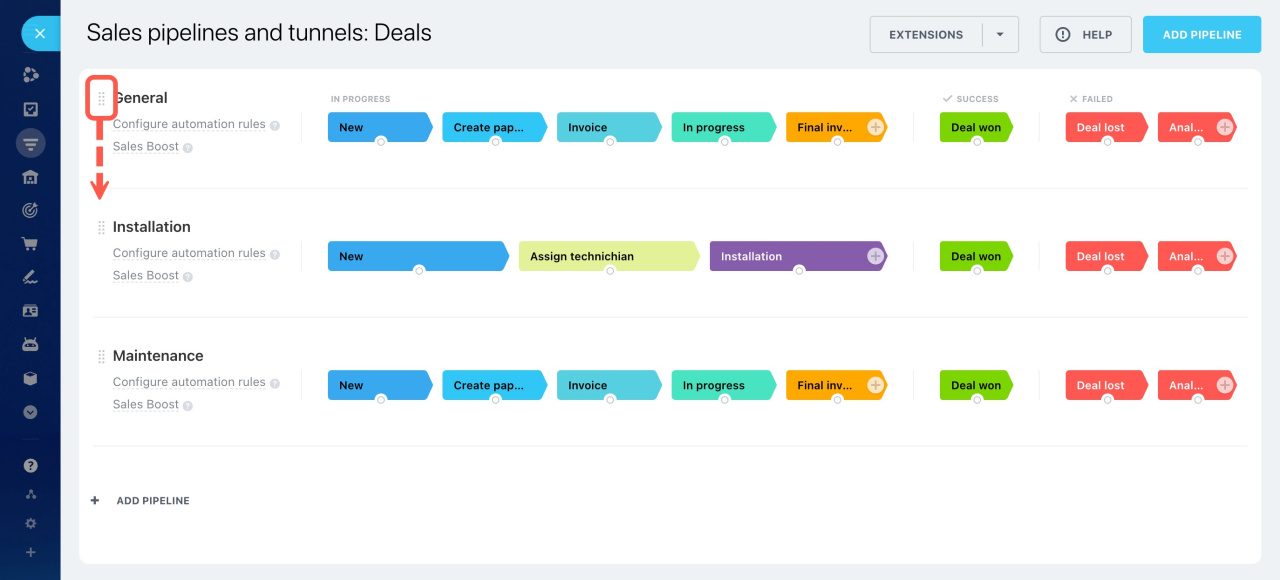Click the bottom Add Pipeline link
This screenshot has height=580, width=1280.
152,500
